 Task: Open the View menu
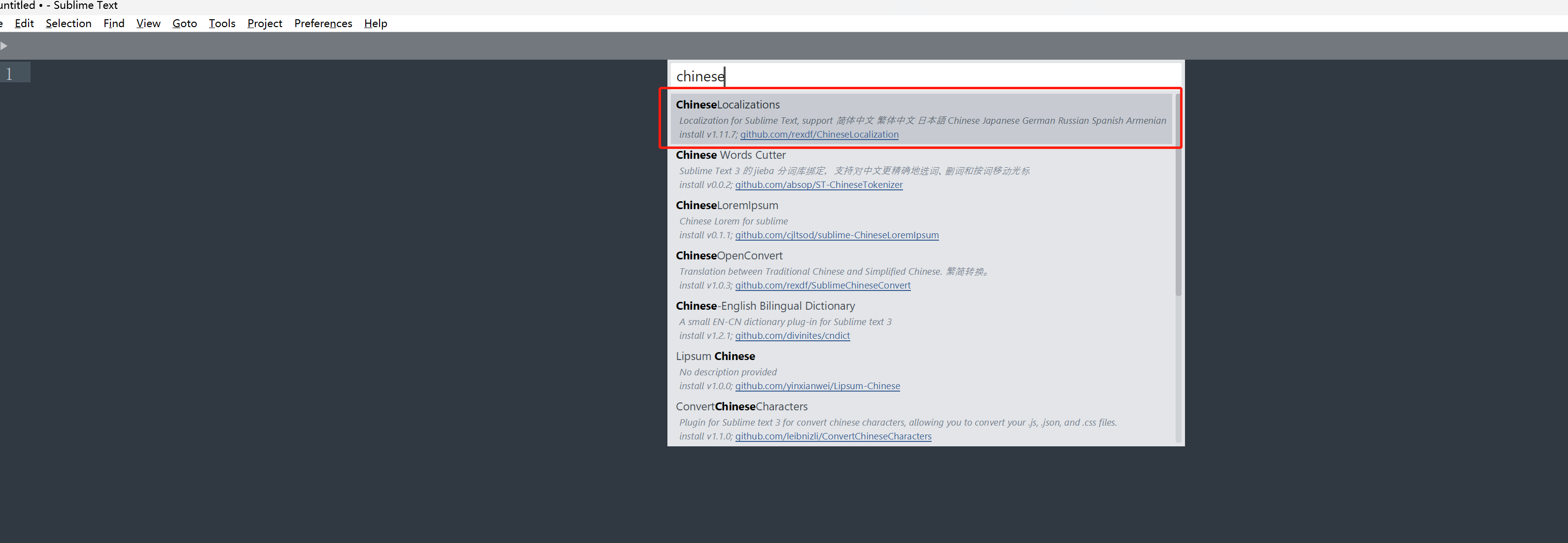pyautogui.click(x=148, y=23)
